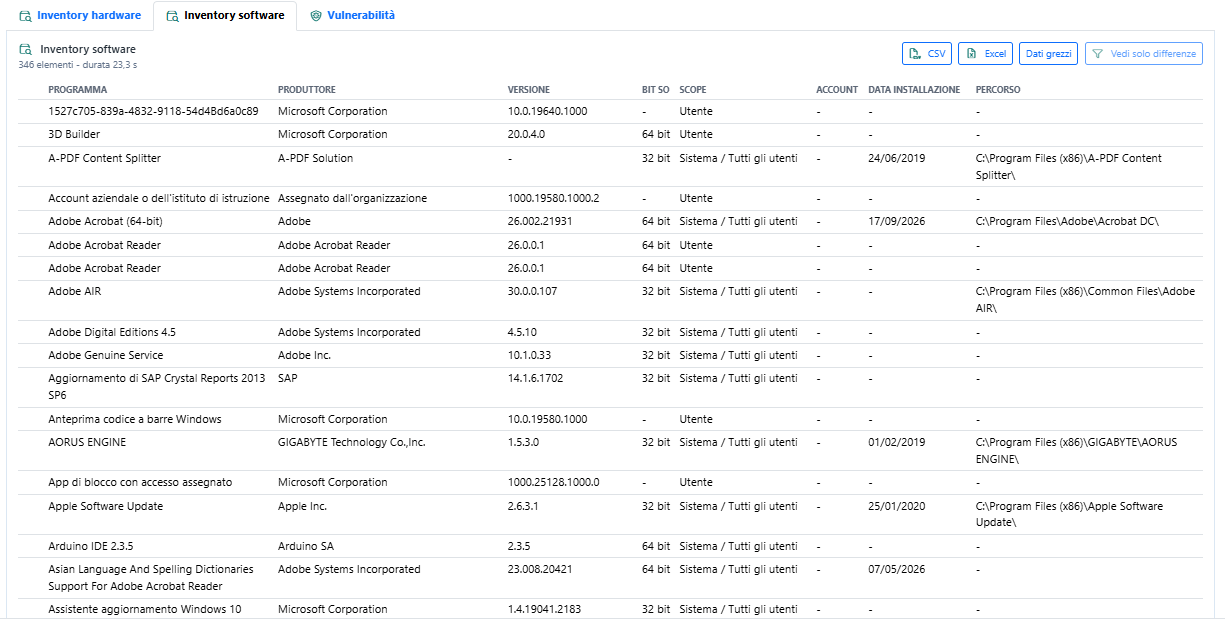Click Apple Inc. producer cell
This screenshot has width=1225, height=621.
[x=302, y=506]
